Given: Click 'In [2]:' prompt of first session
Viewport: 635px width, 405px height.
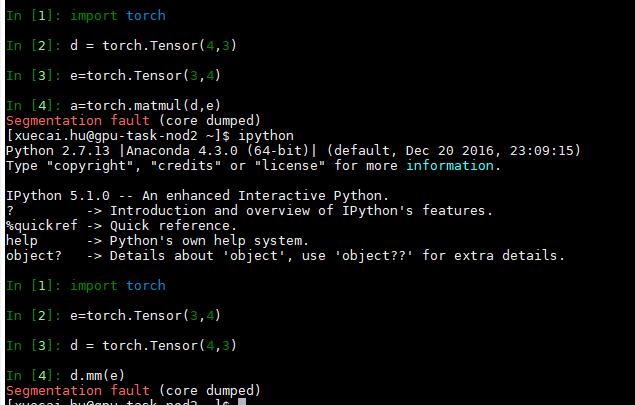Looking at the screenshot, I should coord(33,46).
